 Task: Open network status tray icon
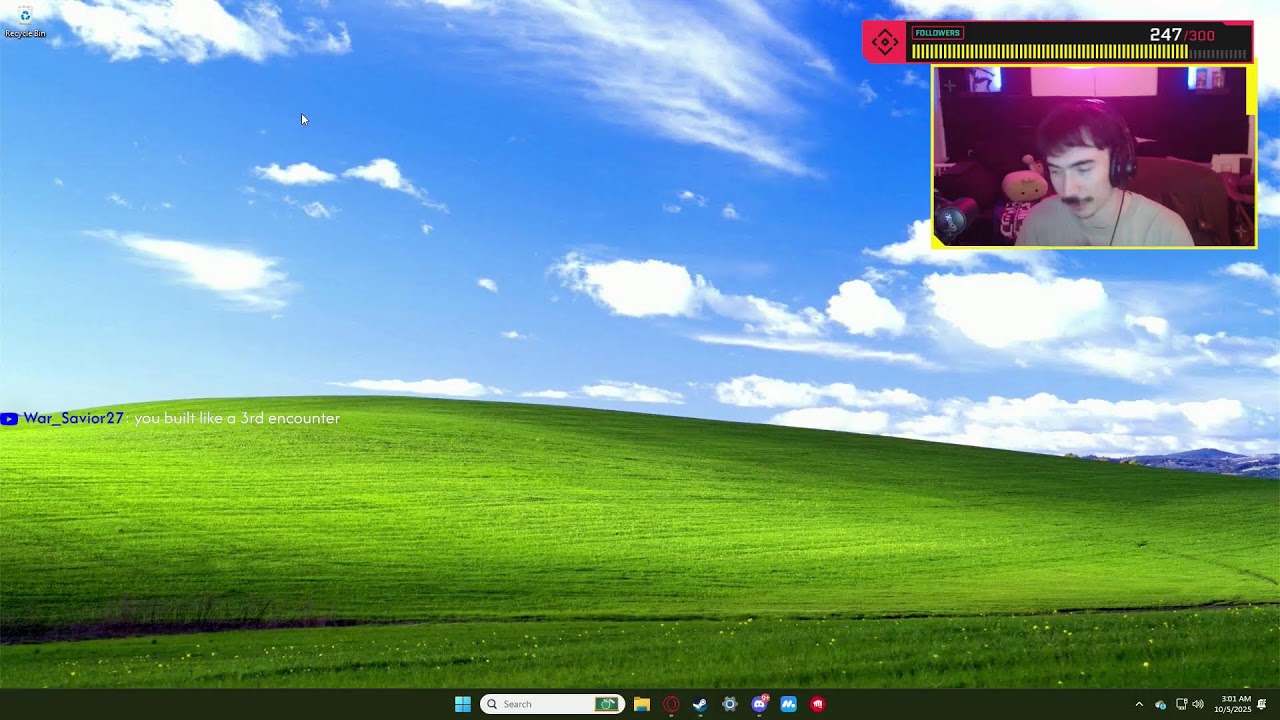coord(1181,704)
